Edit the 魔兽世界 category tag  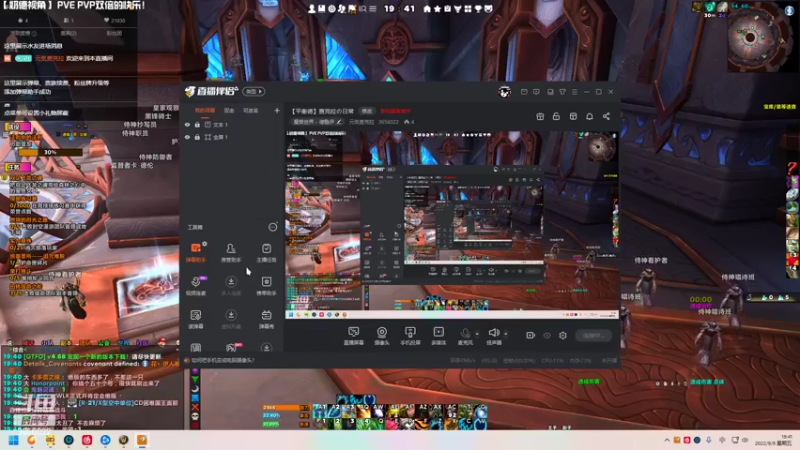pyautogui.click(x=317, y=122)
